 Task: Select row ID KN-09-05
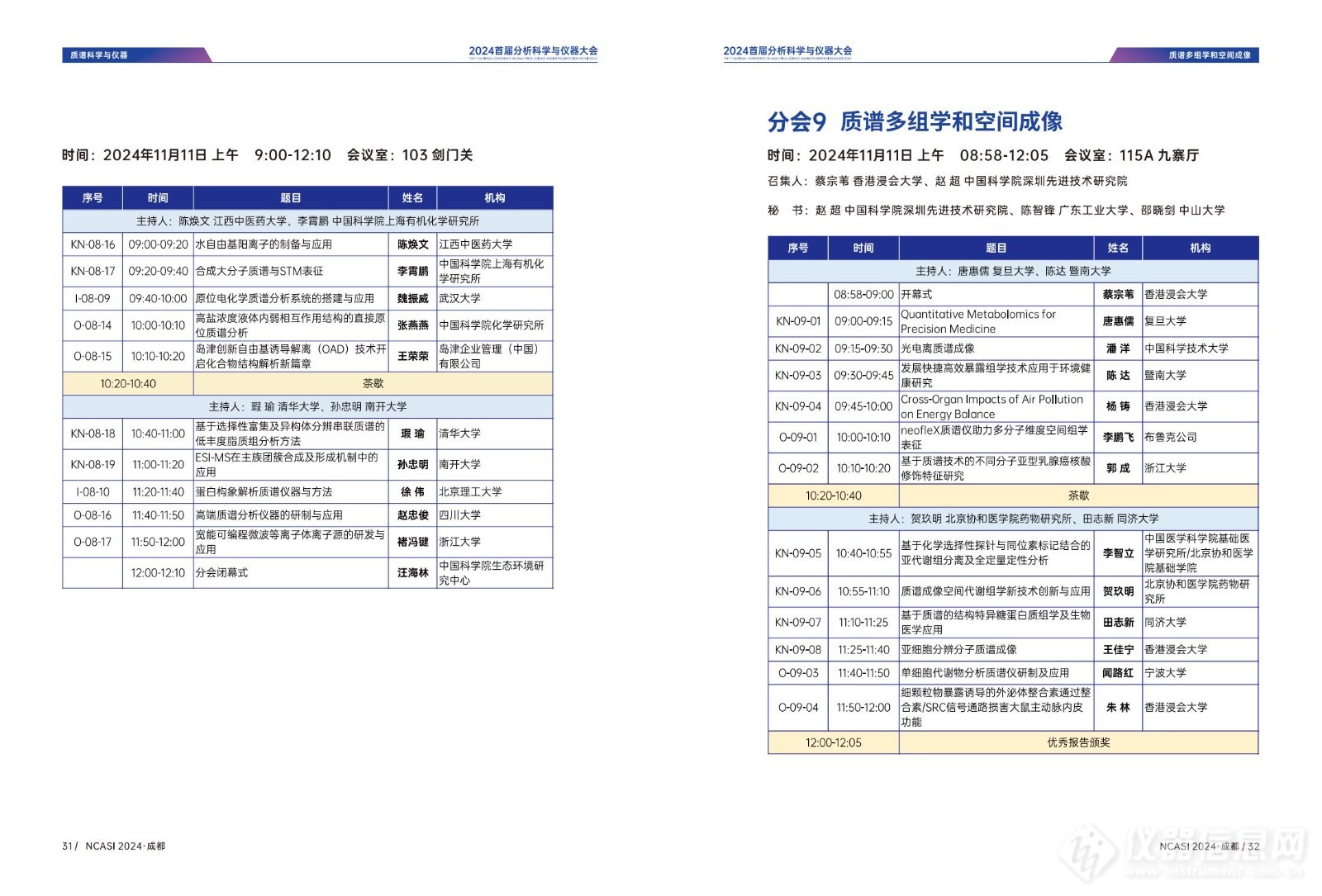[x=798, y=553]
